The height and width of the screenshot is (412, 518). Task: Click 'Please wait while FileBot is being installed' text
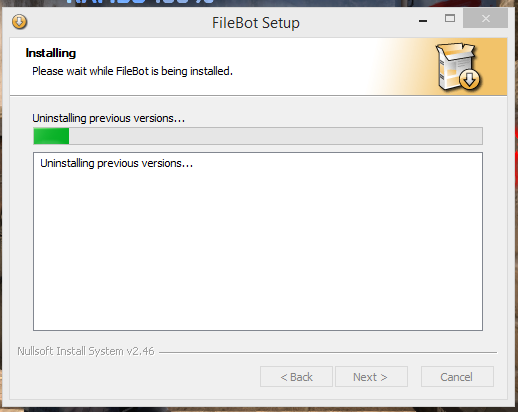point(132,71)
